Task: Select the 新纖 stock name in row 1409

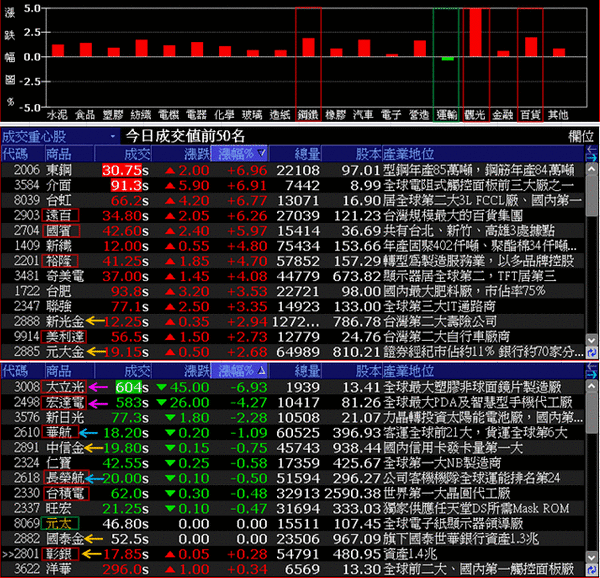Action: tap(59, 246)
